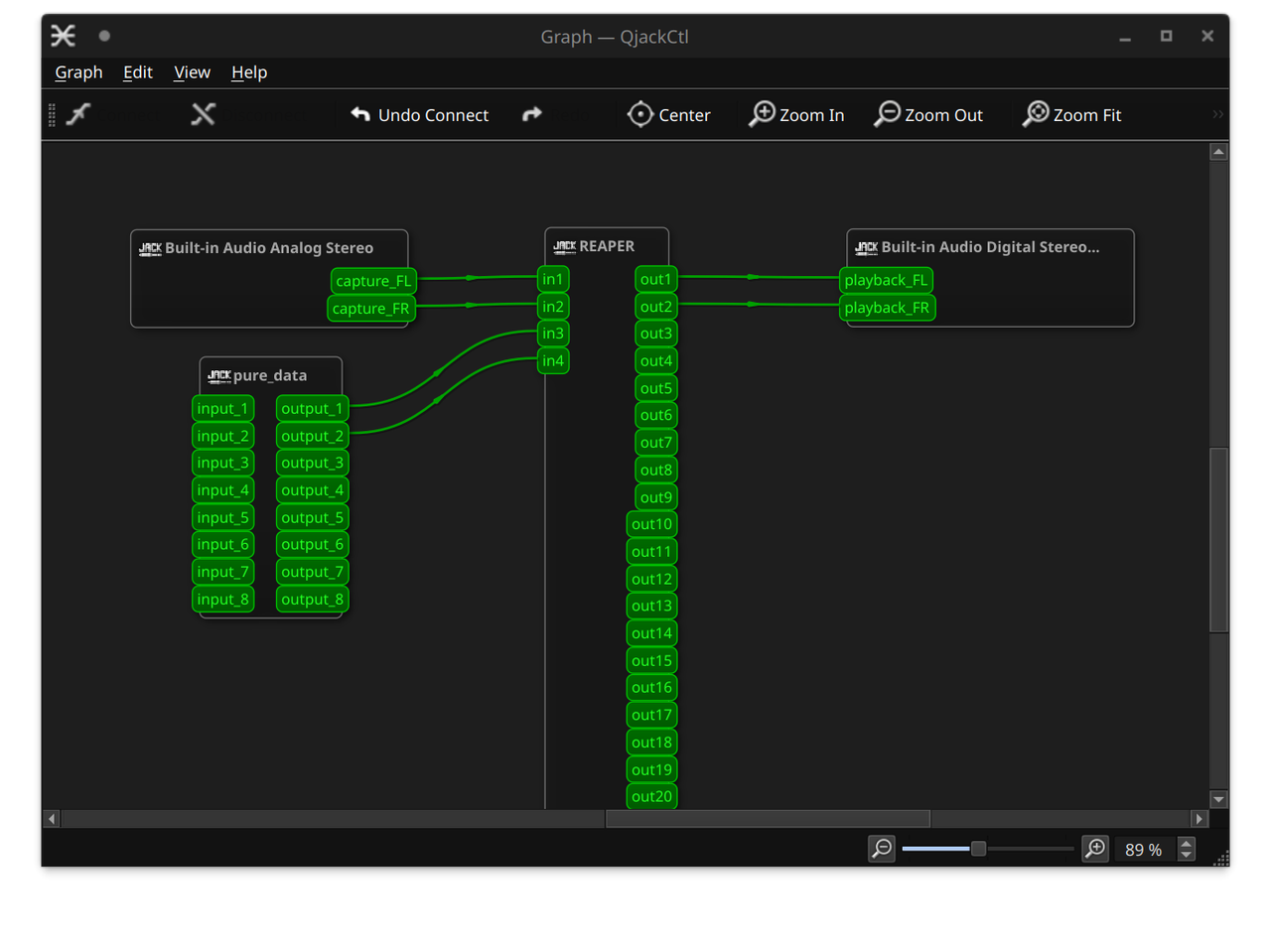The height and width of the screenshot is (952, 1271).
Task: Click the Disconnect crossed-cables toolbar icon
Action: [204, 114]
